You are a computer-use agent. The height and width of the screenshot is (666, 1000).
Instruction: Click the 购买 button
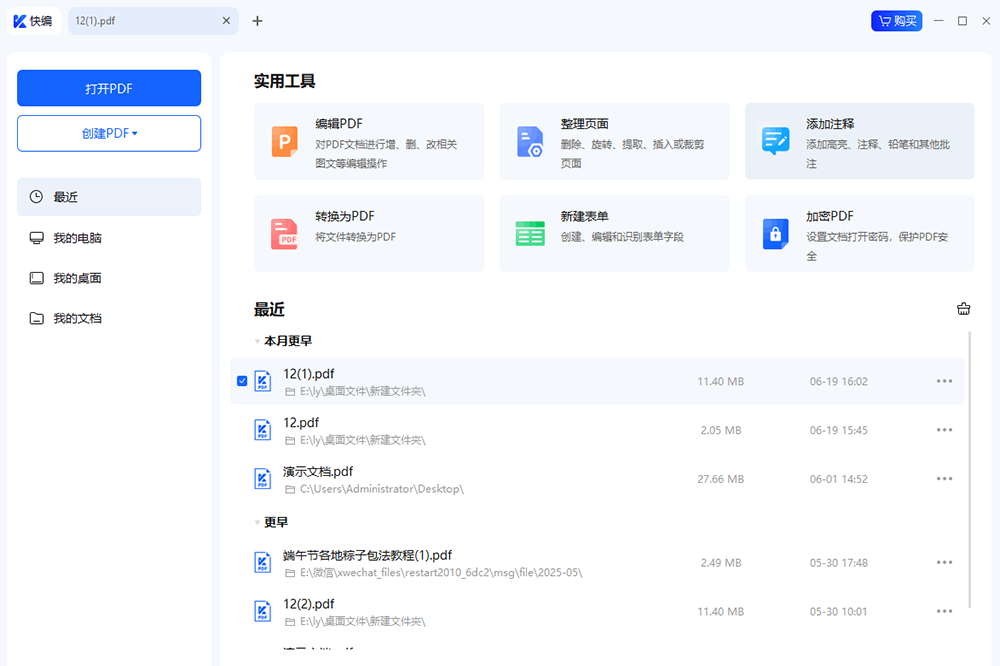896,20
